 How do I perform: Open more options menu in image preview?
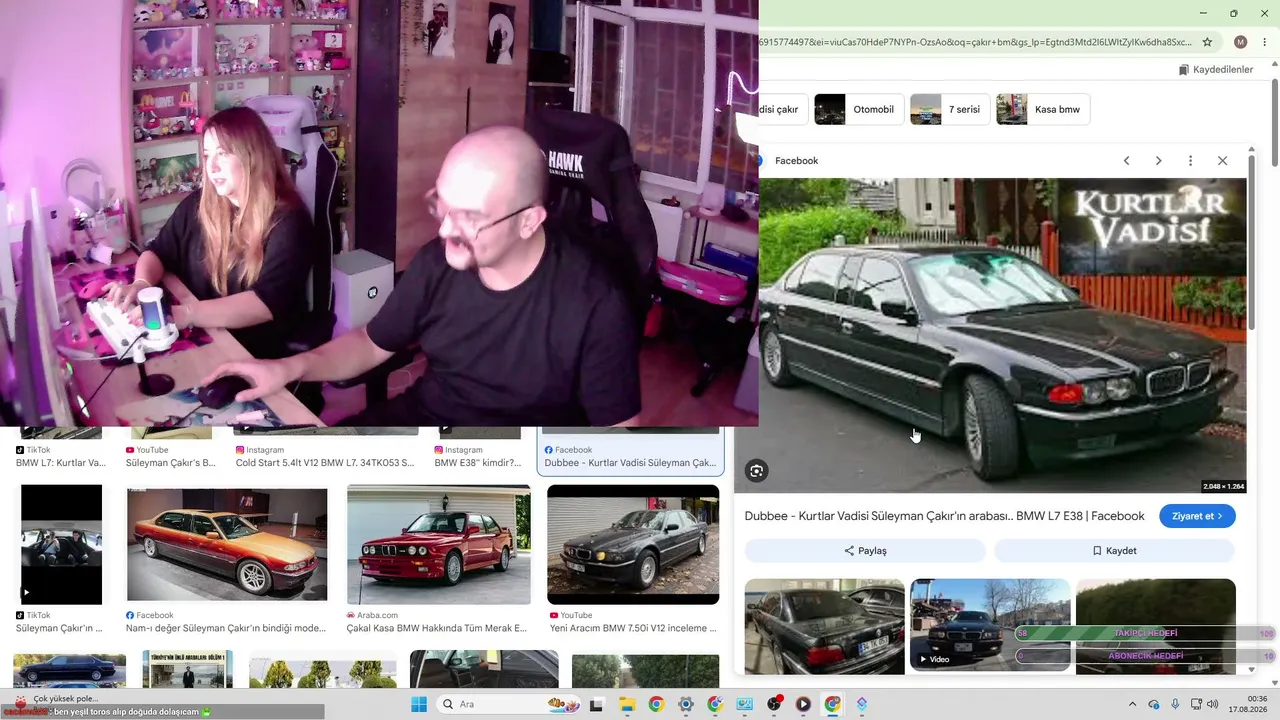coord(1190,161)
